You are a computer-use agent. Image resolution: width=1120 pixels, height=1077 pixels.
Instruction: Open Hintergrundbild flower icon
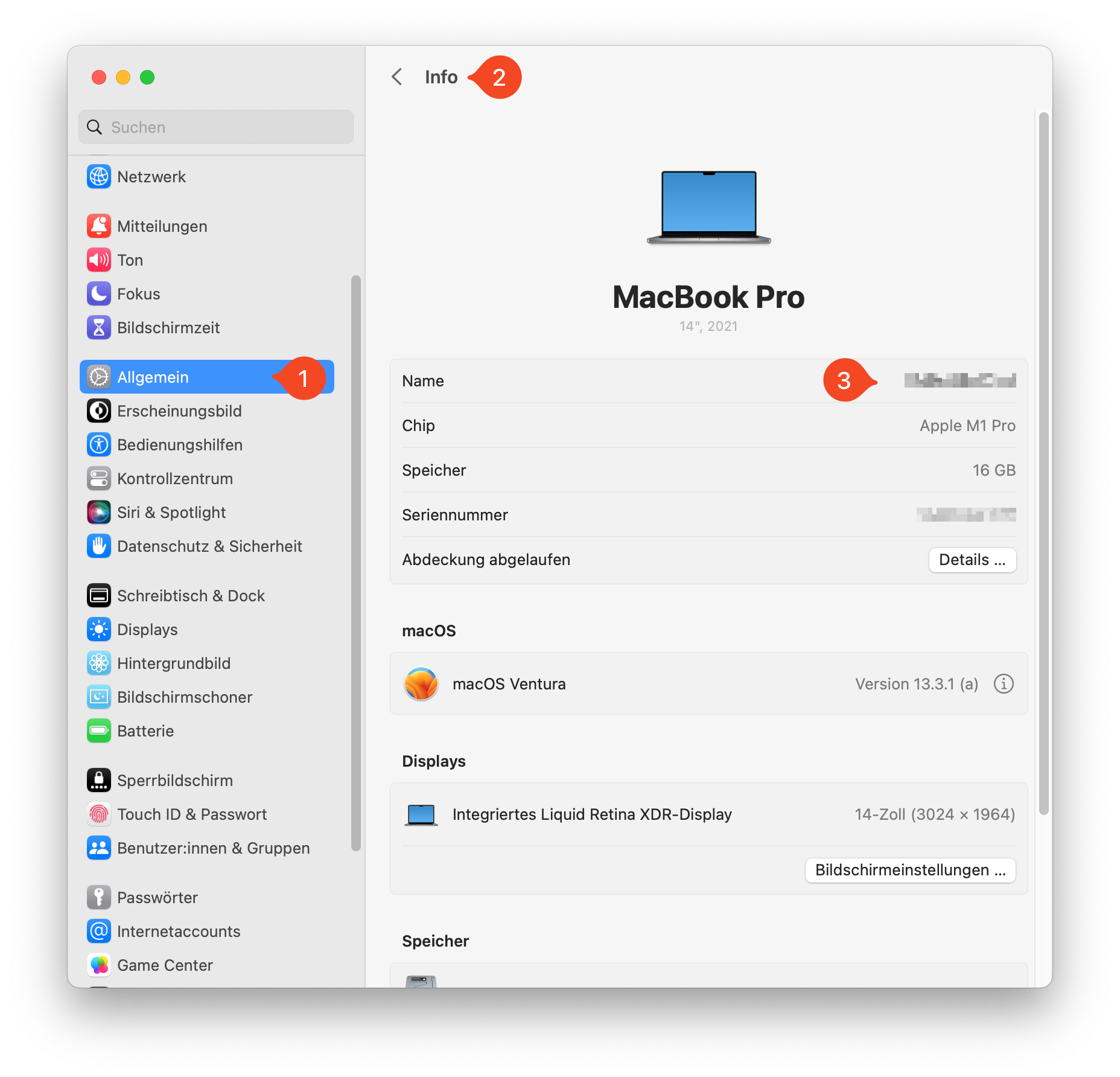(99, 663)
